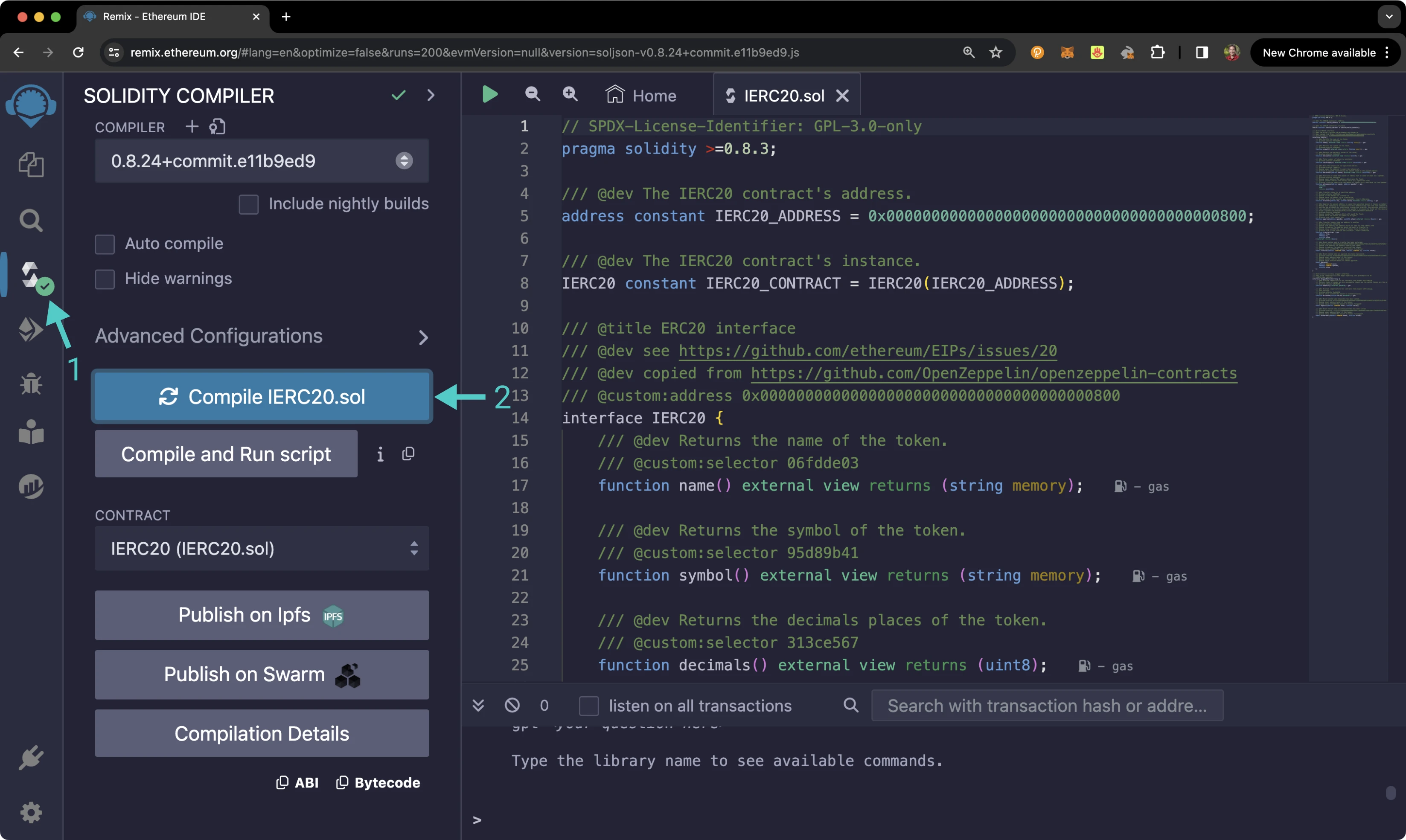The height and width of the screenshot is (840, 1406).
Task: Open the compiler version dropdown
Action: (x=262, y=161)
